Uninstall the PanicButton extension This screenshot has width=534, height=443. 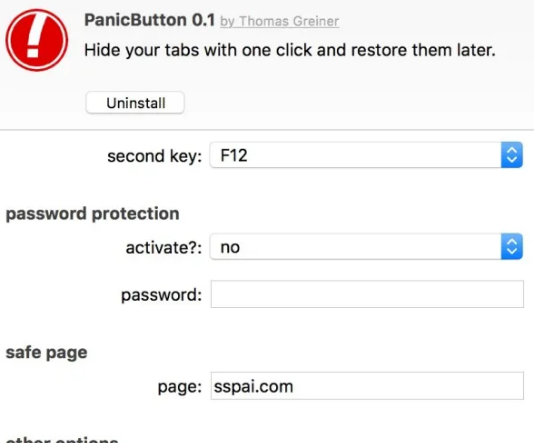click(x=135, y=102)
